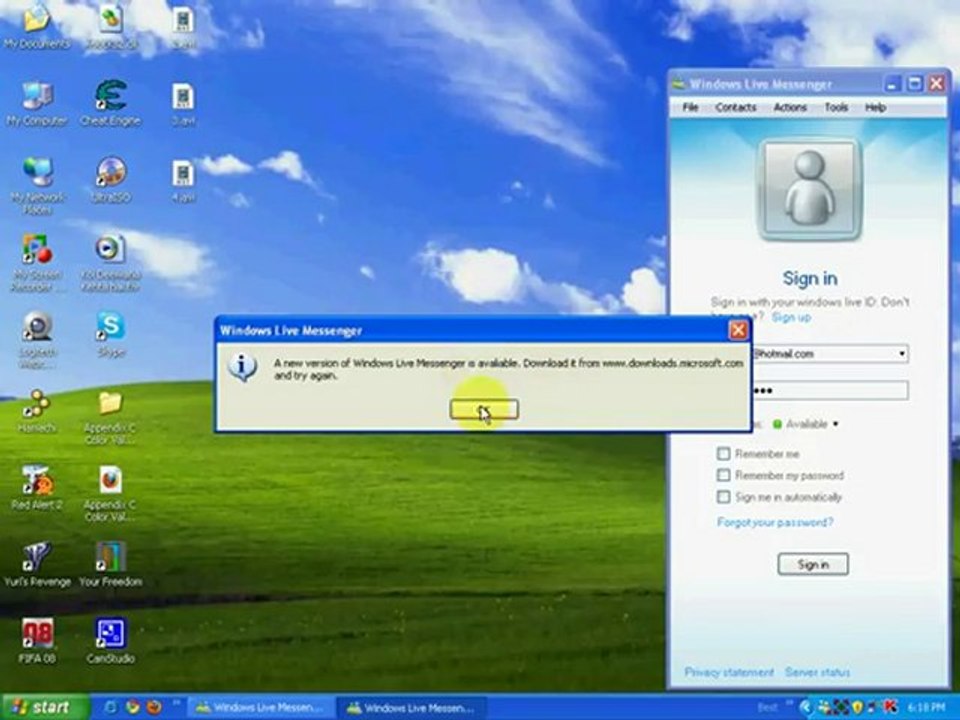960x720 pixels.
Task: Close the new version message dialog
Action: pyautogui.click(x=738, y=331)
